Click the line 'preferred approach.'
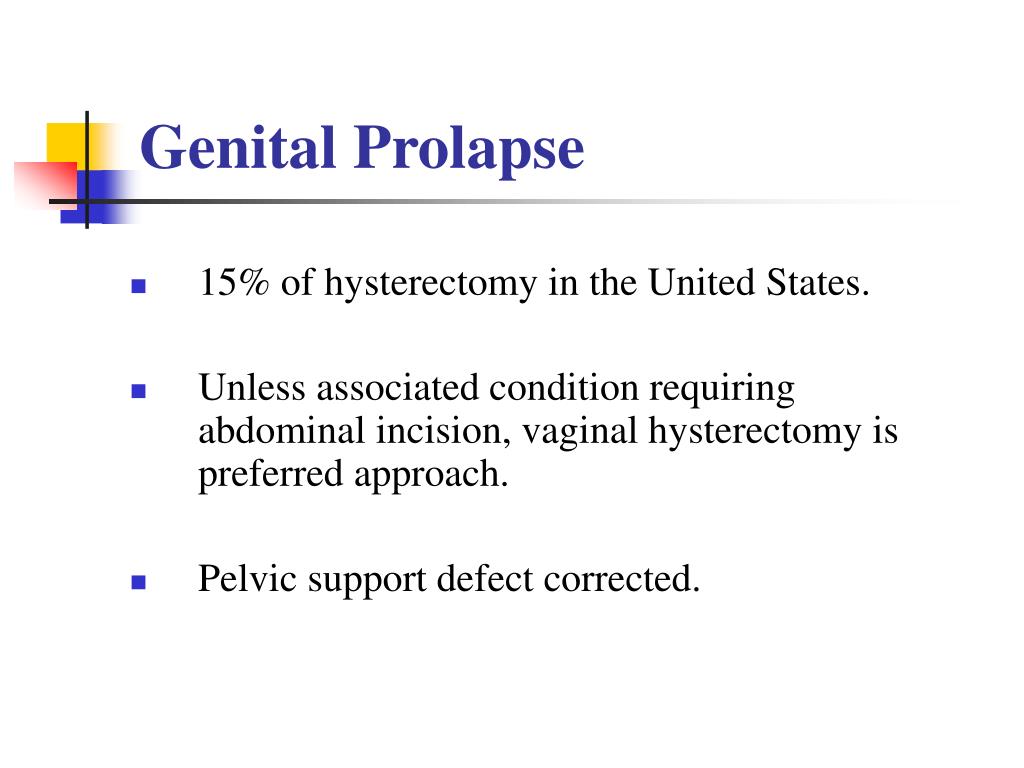 coord(353,476)
